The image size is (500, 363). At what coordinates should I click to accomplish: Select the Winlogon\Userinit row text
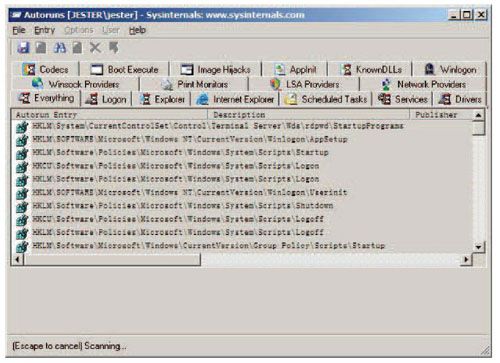(x=190, y=192)
